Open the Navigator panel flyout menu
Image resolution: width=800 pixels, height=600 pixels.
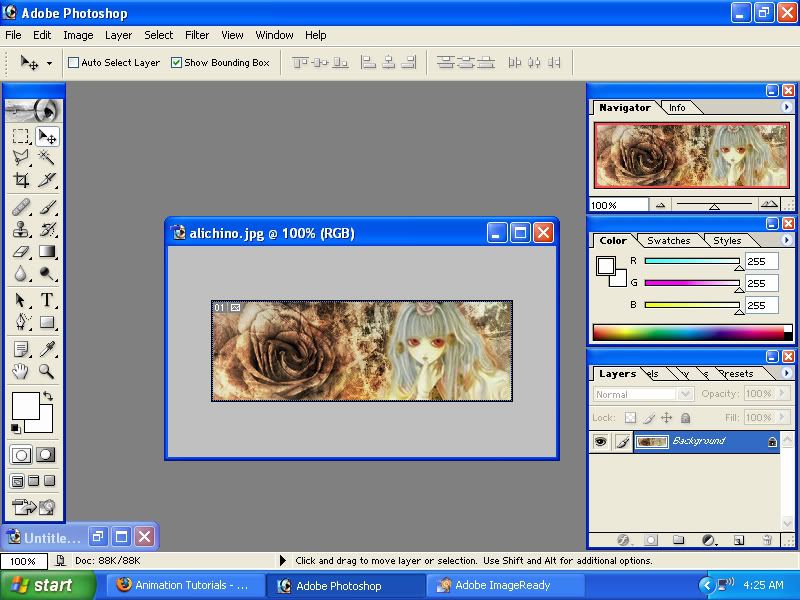786,107
